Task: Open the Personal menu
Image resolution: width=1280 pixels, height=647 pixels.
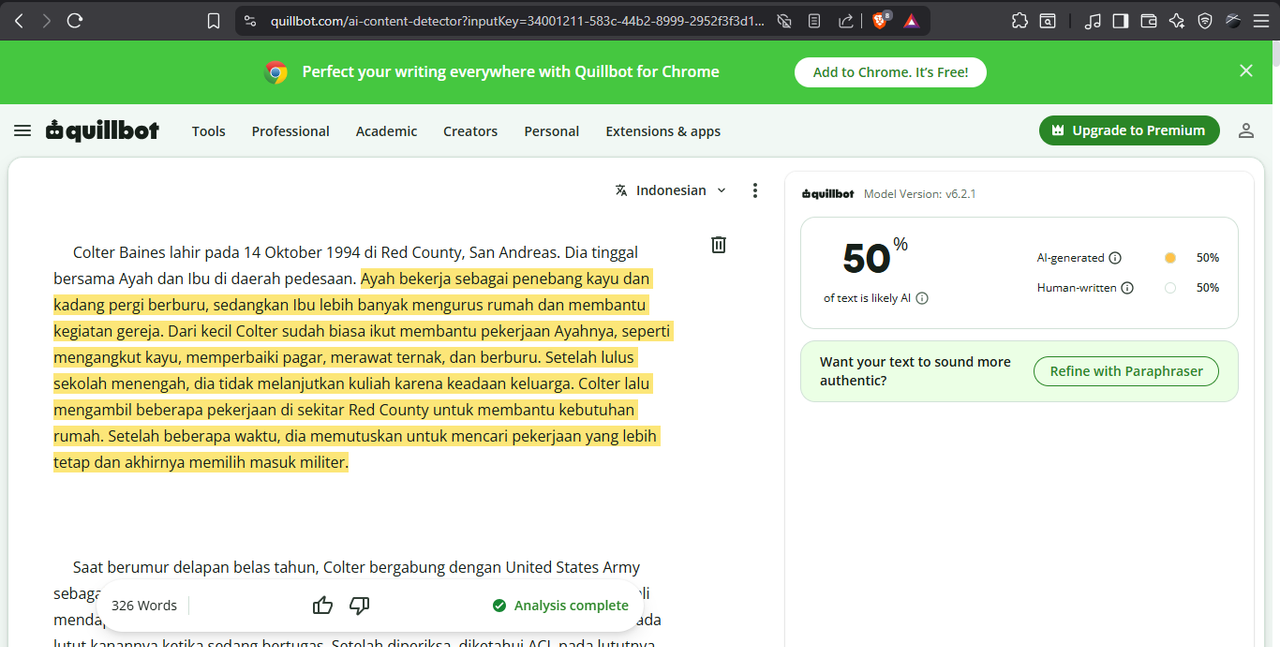Action: [x=551, y=131]
